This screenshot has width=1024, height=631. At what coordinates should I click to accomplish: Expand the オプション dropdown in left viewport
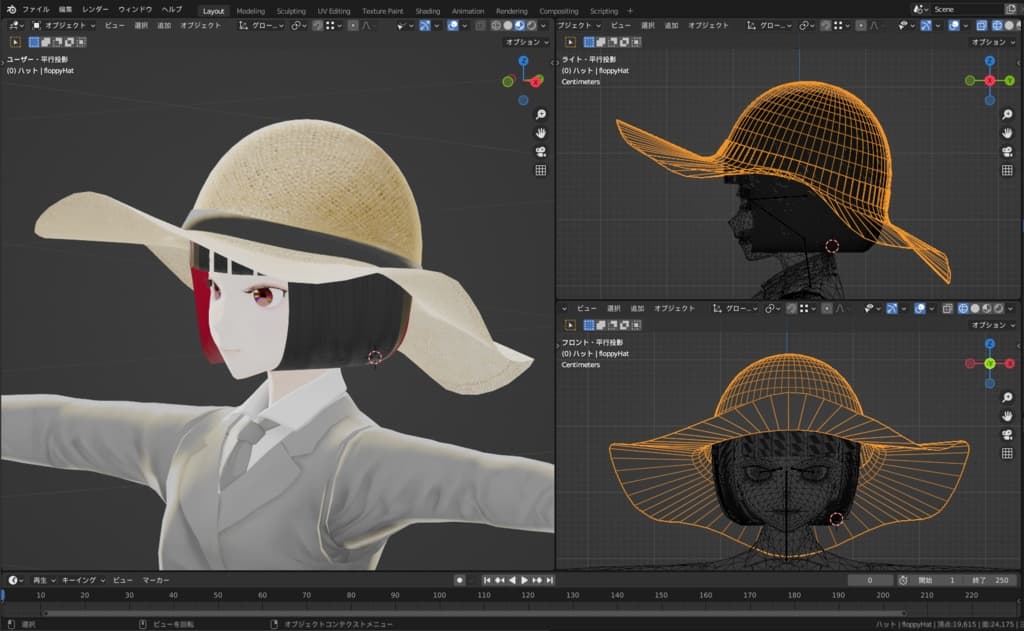coord(526,42)
